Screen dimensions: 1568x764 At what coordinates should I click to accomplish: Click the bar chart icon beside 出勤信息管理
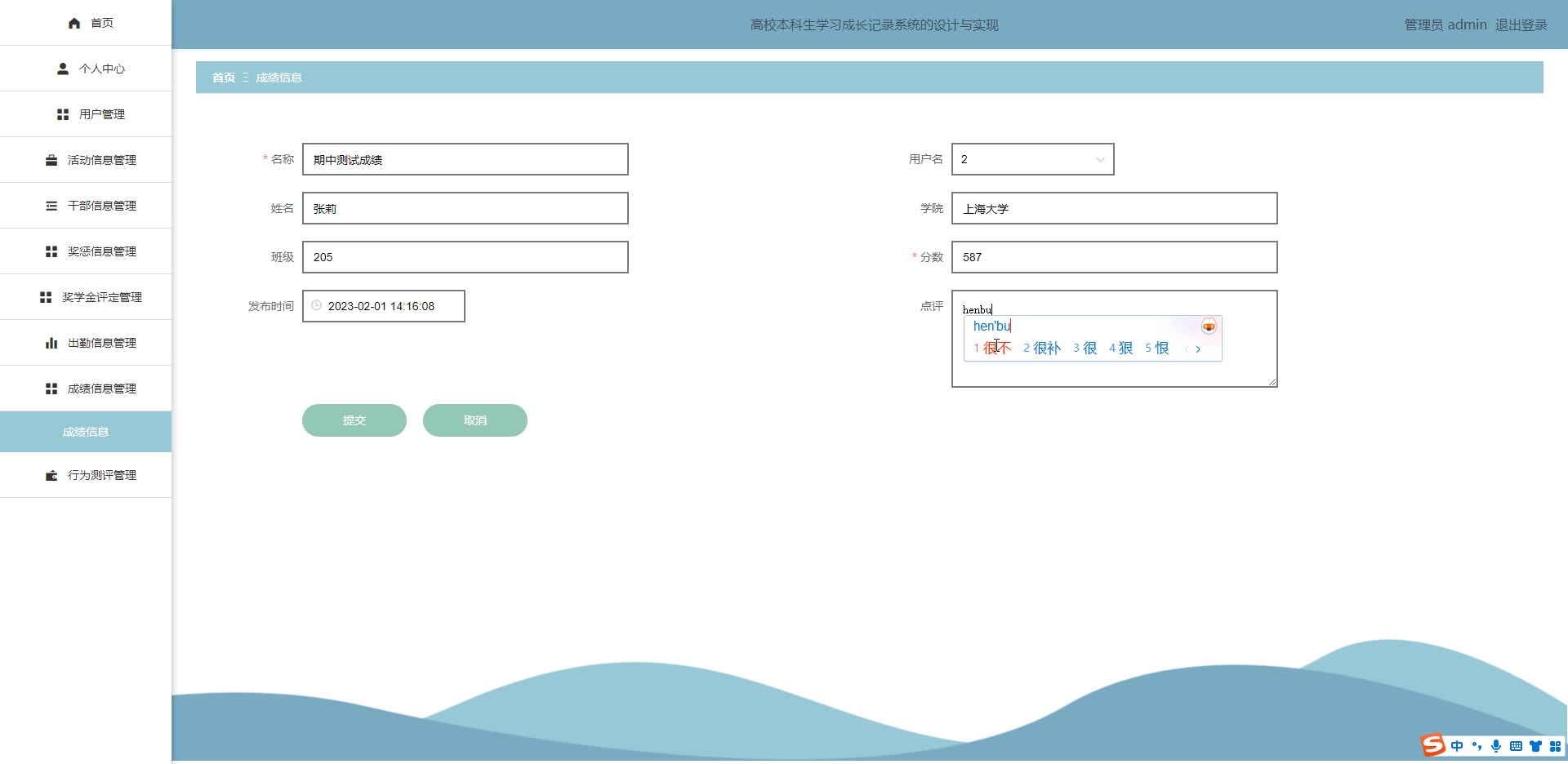tap(51, 343)
